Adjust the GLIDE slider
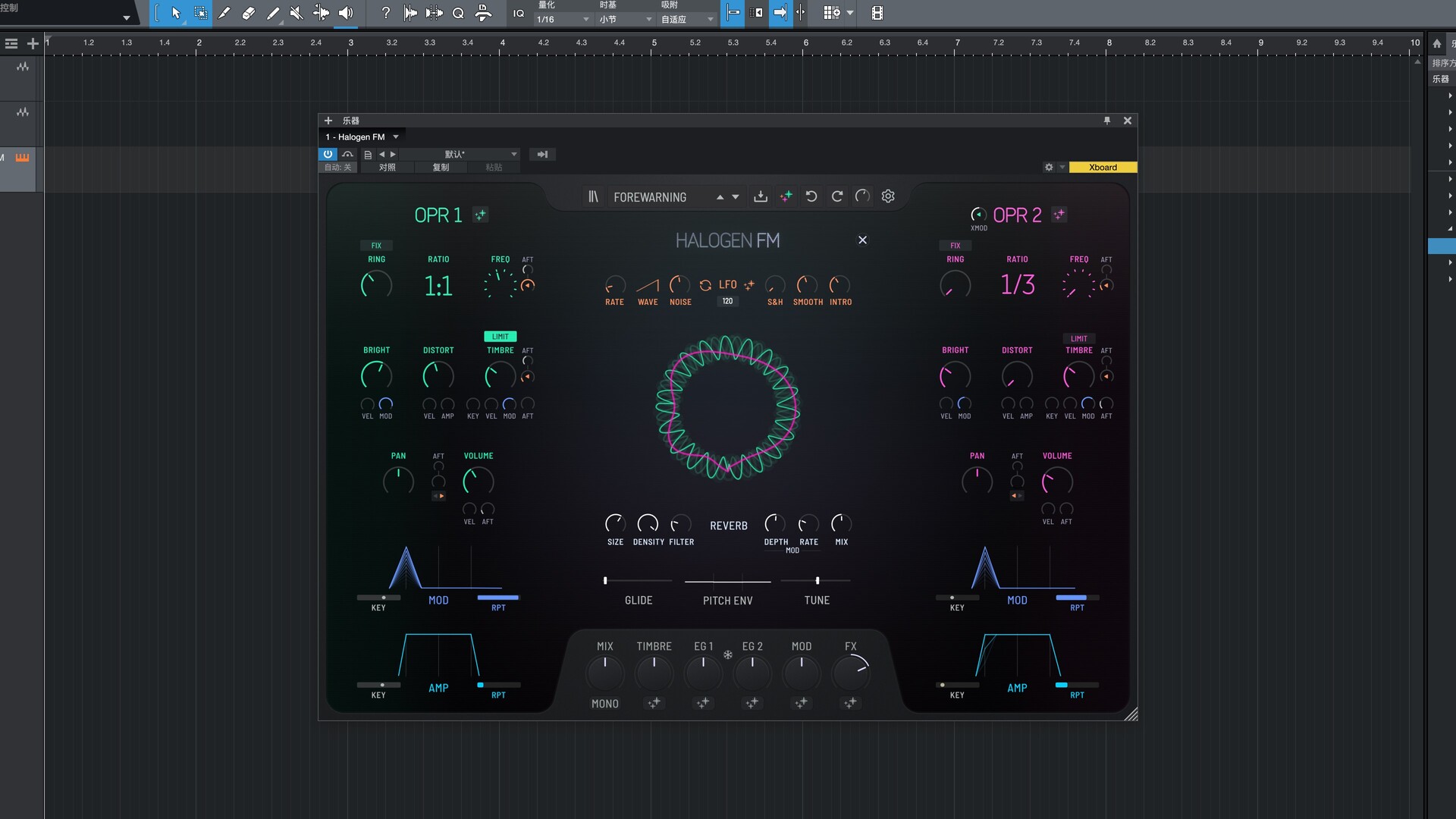This screenshot has height=819, width=1456. pos(638,580)
